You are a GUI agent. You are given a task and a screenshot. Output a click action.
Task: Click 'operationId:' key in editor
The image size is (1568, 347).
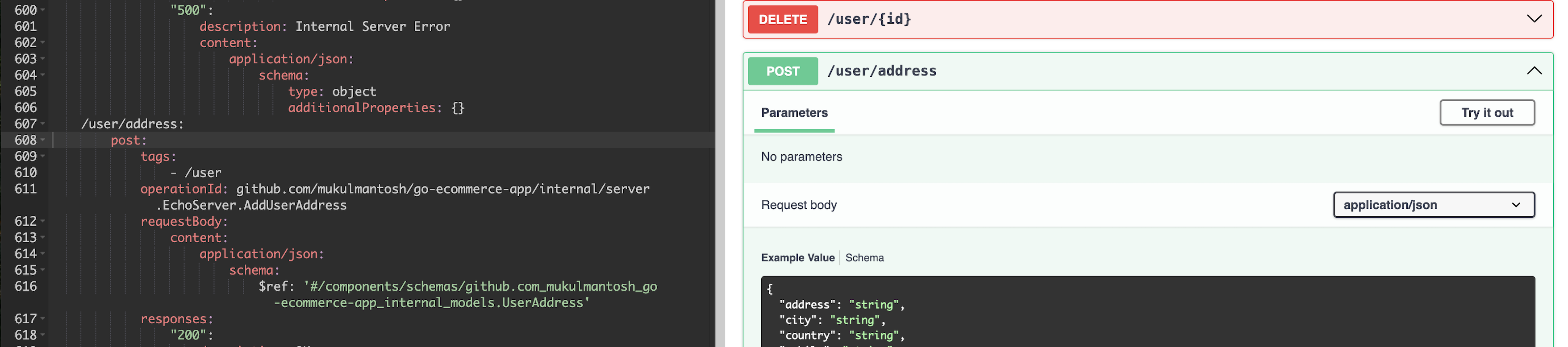pos(184,189)
